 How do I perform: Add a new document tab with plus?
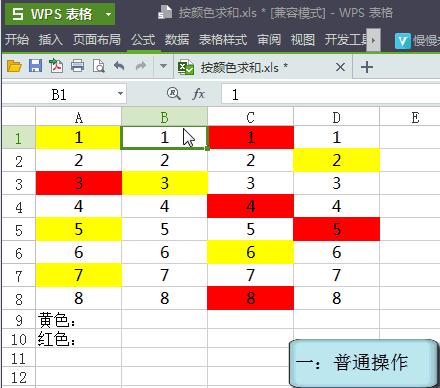point(367,67)
